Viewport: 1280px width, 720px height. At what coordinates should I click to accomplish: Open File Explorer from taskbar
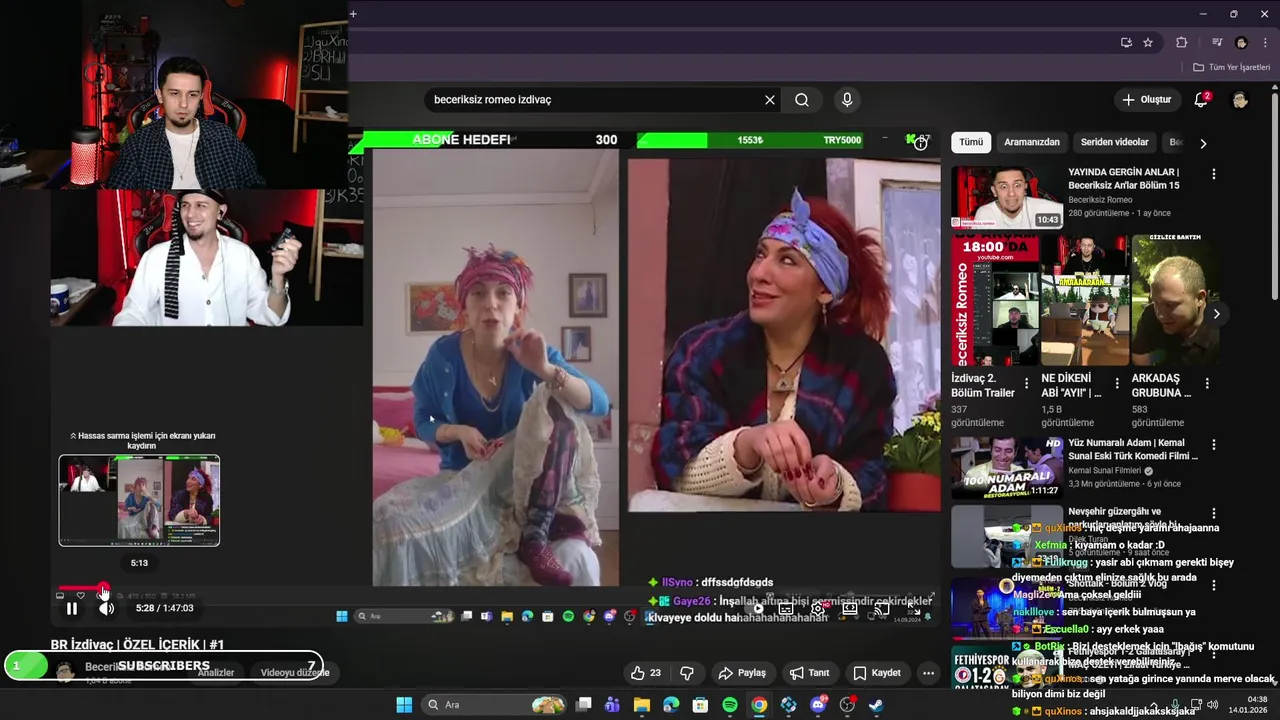click(x=642, y=705)
